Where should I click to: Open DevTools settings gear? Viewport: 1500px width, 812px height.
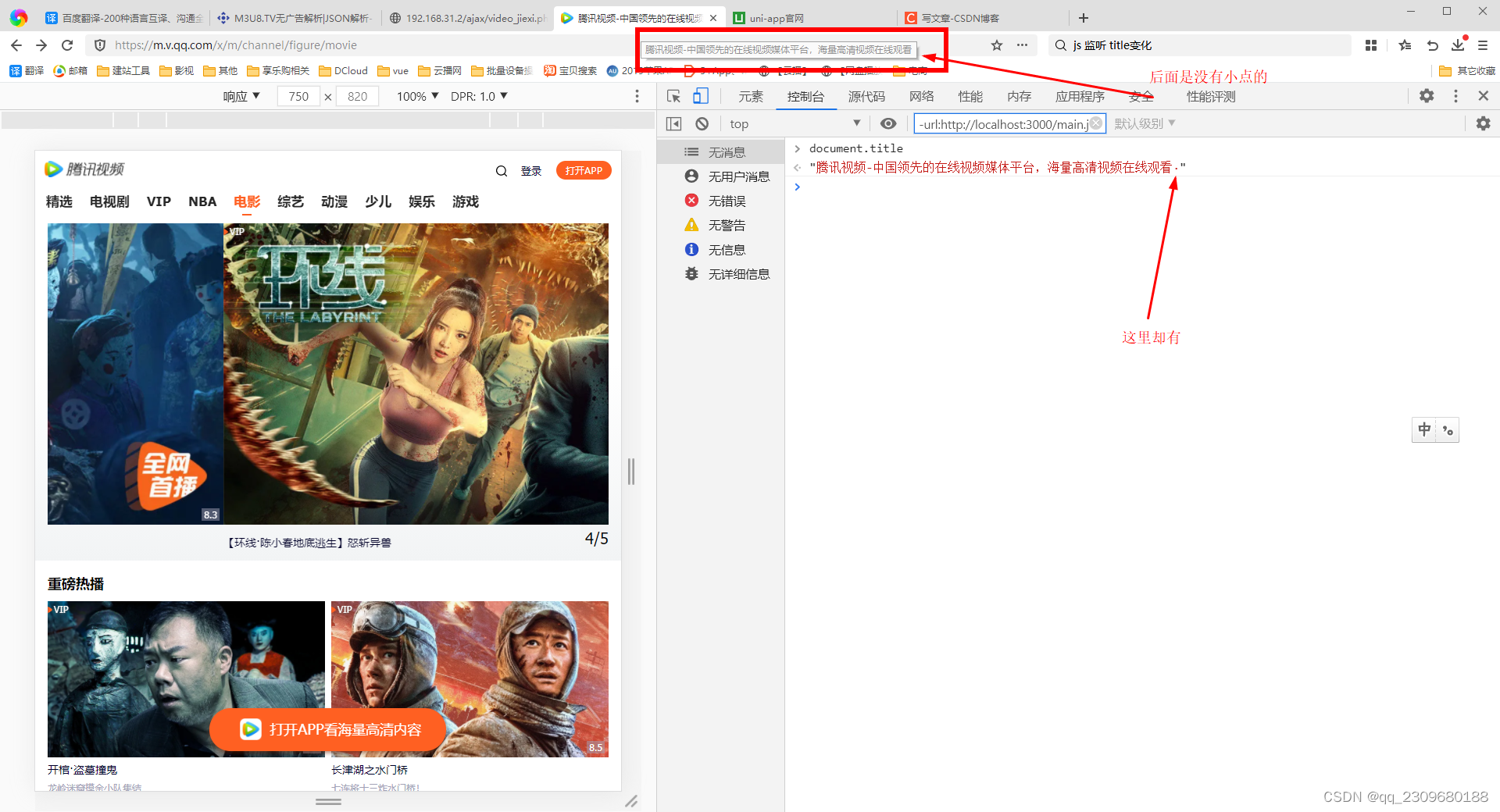pos(1427,96)
